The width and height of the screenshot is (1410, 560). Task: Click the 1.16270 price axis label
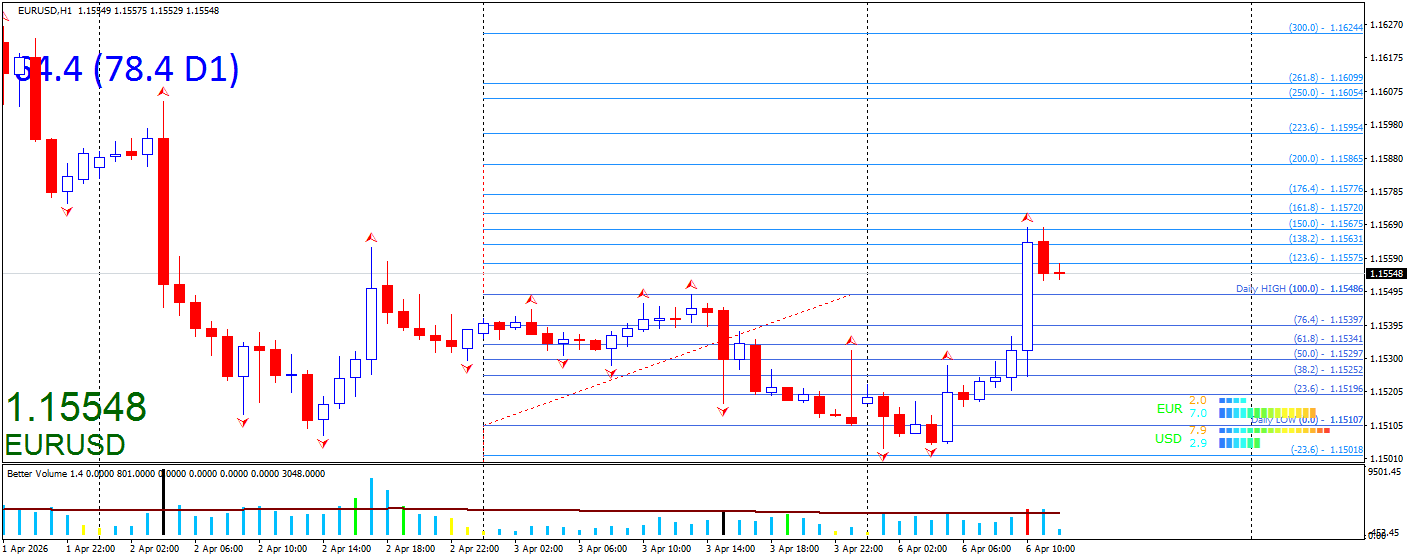(x=1386, y=25)
